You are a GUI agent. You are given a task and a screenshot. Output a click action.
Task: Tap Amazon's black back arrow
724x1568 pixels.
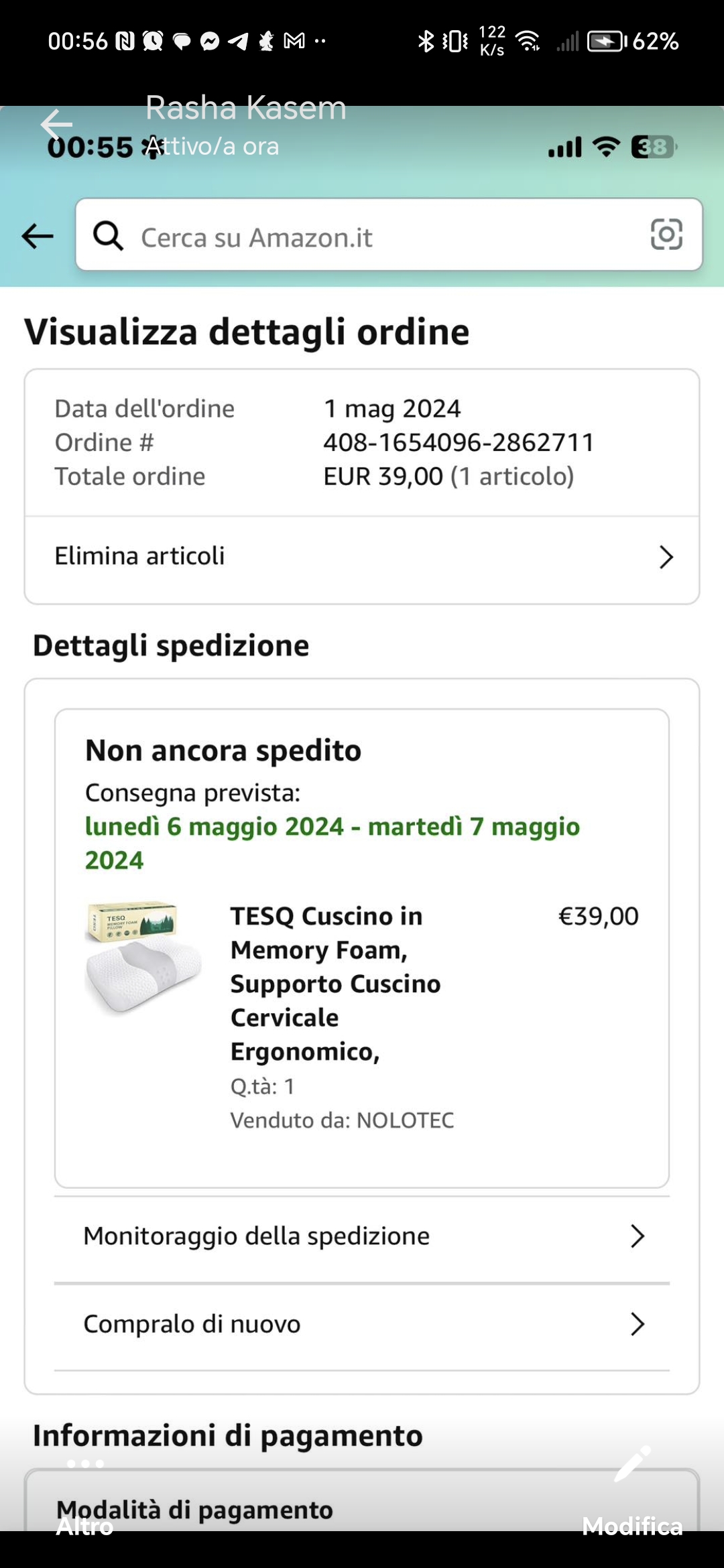click(38, 236)
